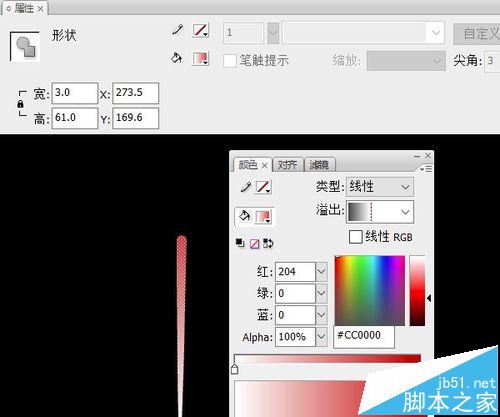Viewport: 500px width, 417px height.
Task: Minimize the color panel
Action: click(x=417, y=156)
